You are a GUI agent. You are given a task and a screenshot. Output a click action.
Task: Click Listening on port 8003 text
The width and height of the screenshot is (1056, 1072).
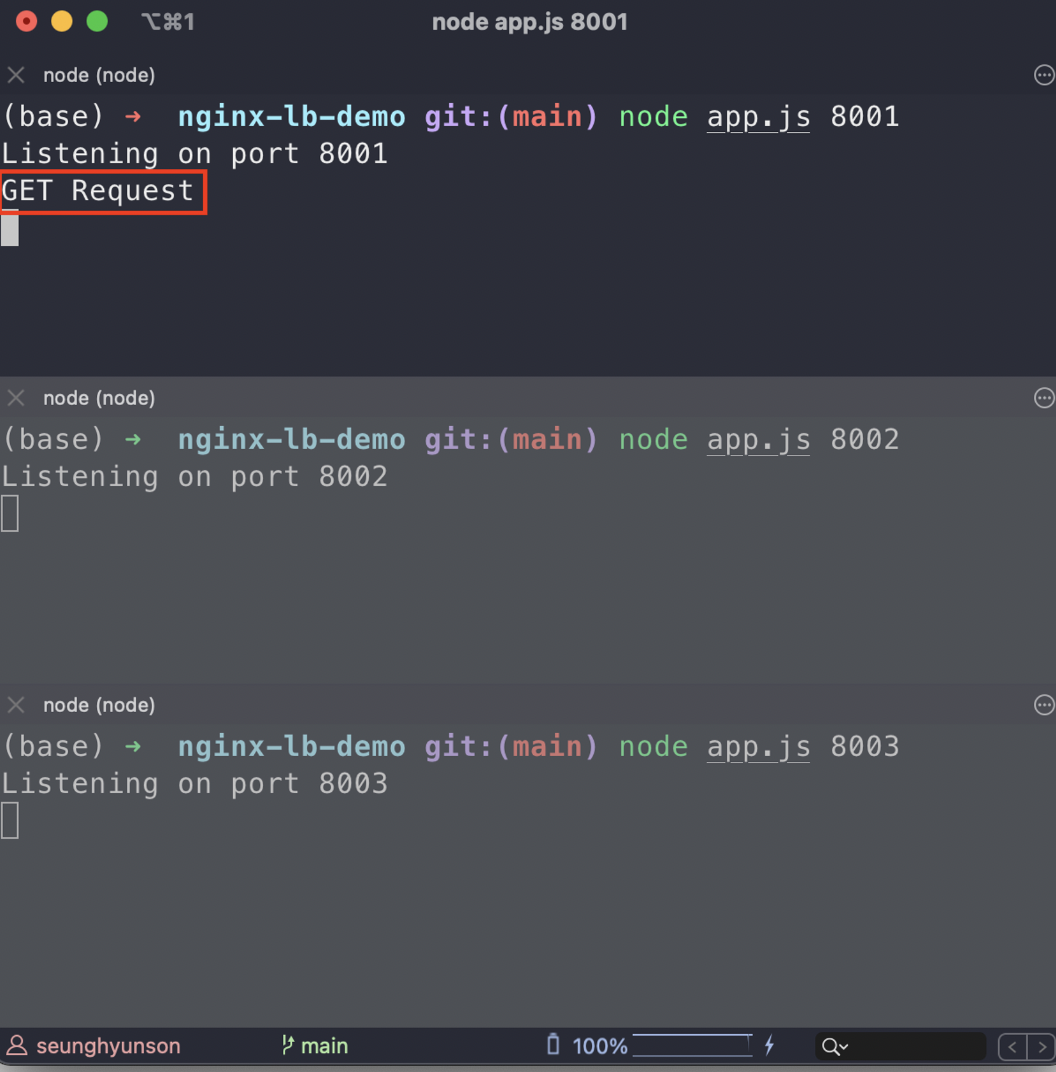tap(195, 783)
